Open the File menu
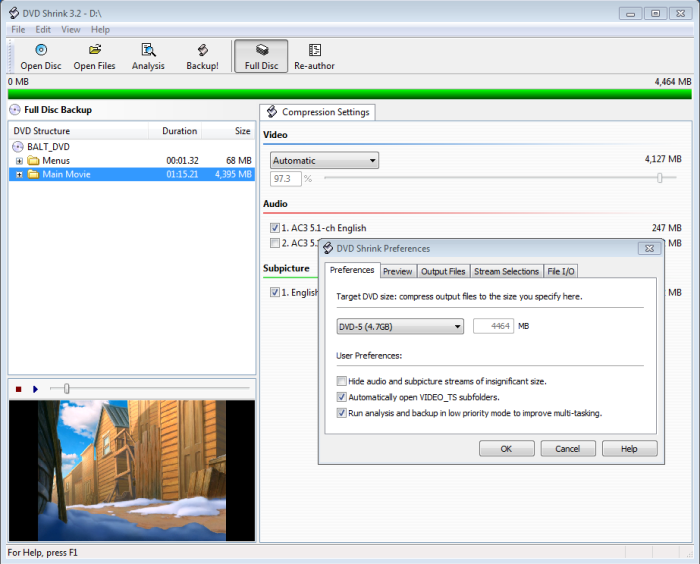700x564 pixels. [x=18, y=29]
